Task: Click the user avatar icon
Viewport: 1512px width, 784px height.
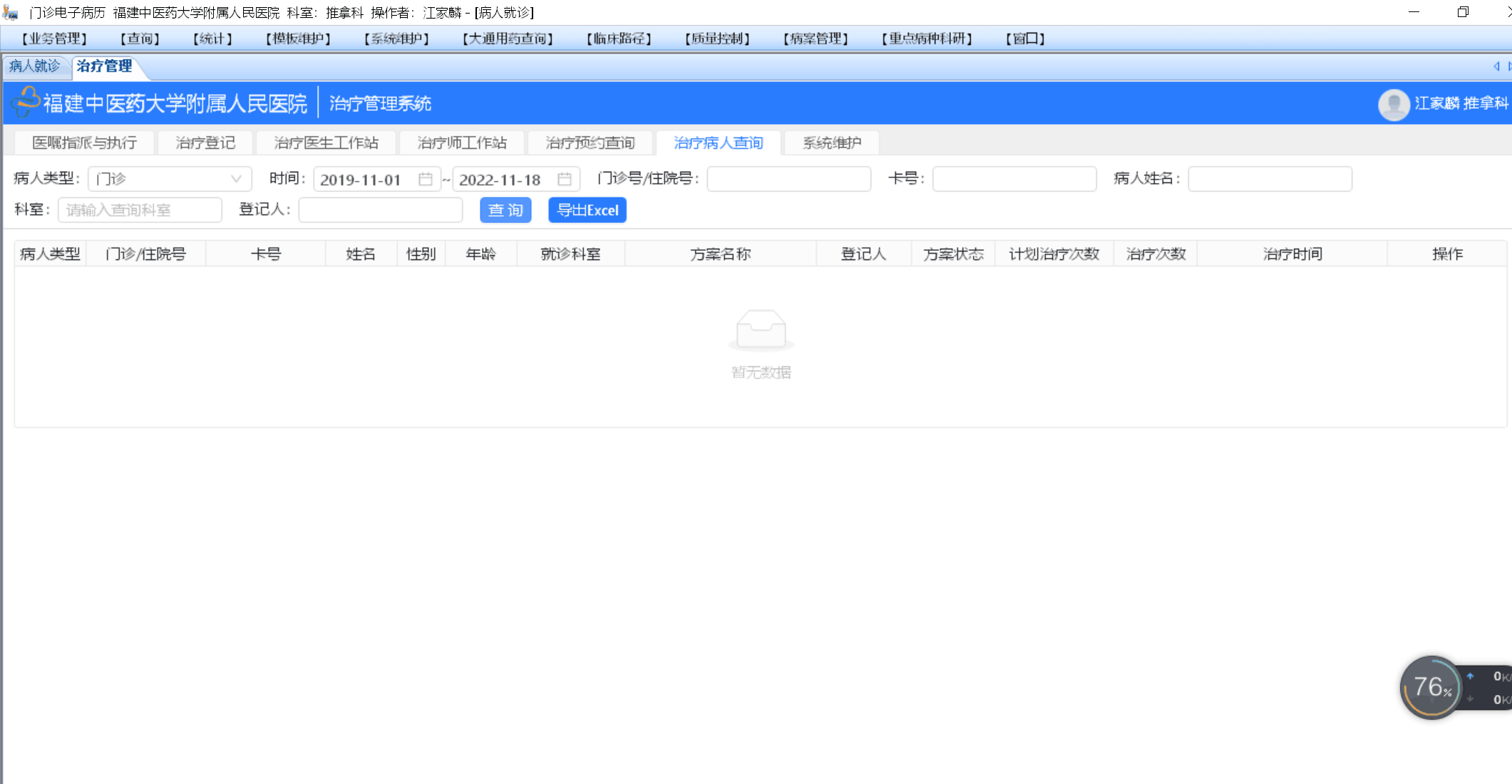Action: pos(1394,104)
